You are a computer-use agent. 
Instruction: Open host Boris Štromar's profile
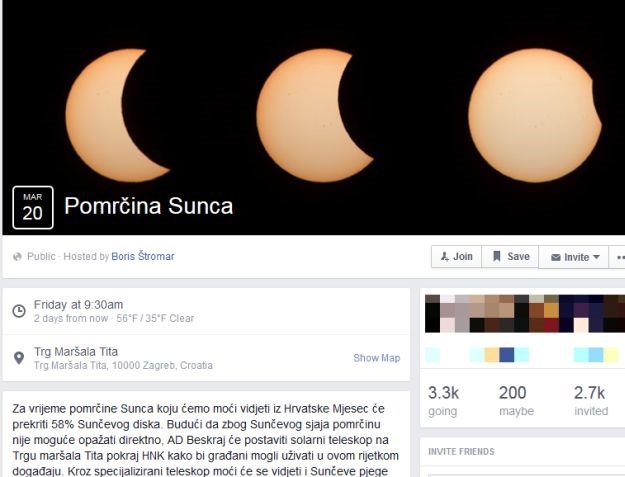(143, 256)
